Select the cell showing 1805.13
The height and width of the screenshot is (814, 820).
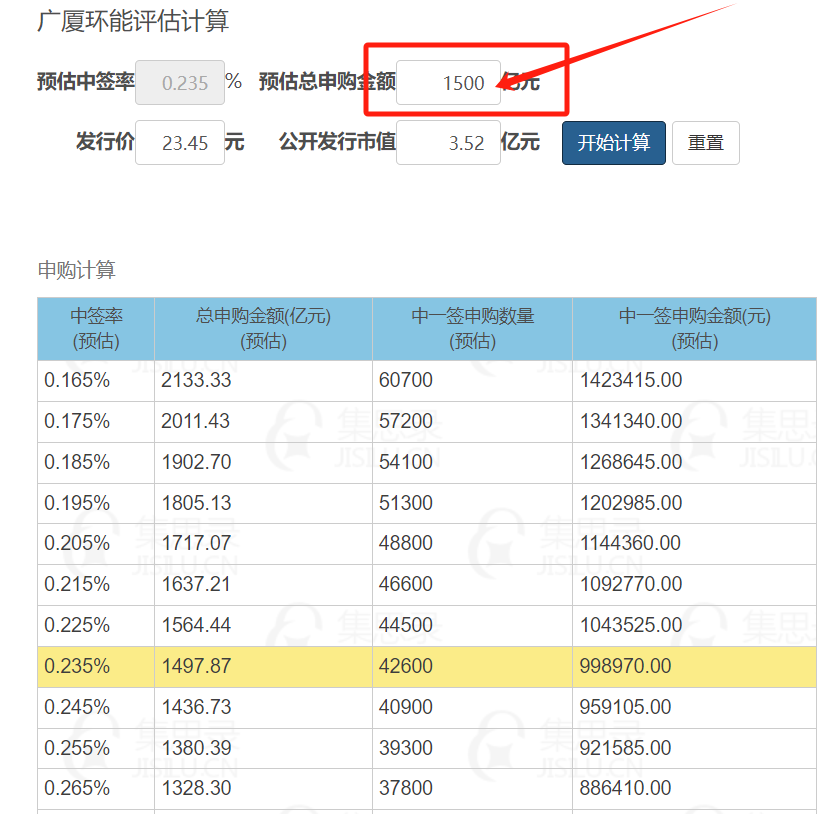tap(263, 503)
